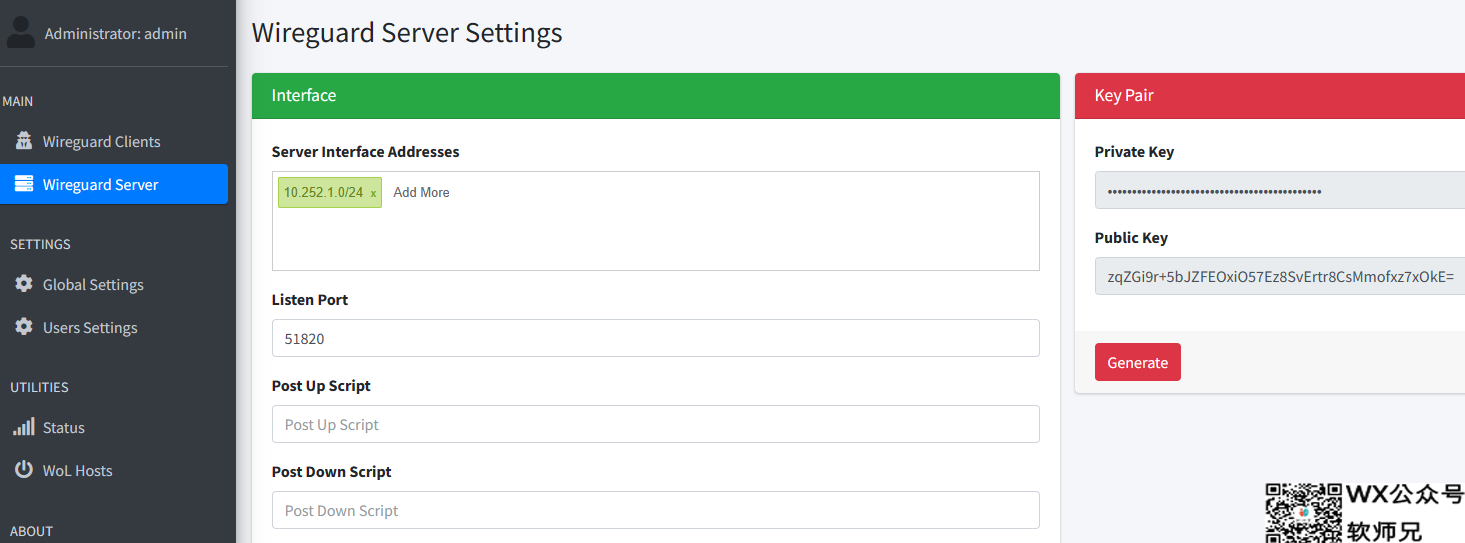Click the Users Settings gear icon
Screen dimensions: 1465x543
tap(24, 327)
